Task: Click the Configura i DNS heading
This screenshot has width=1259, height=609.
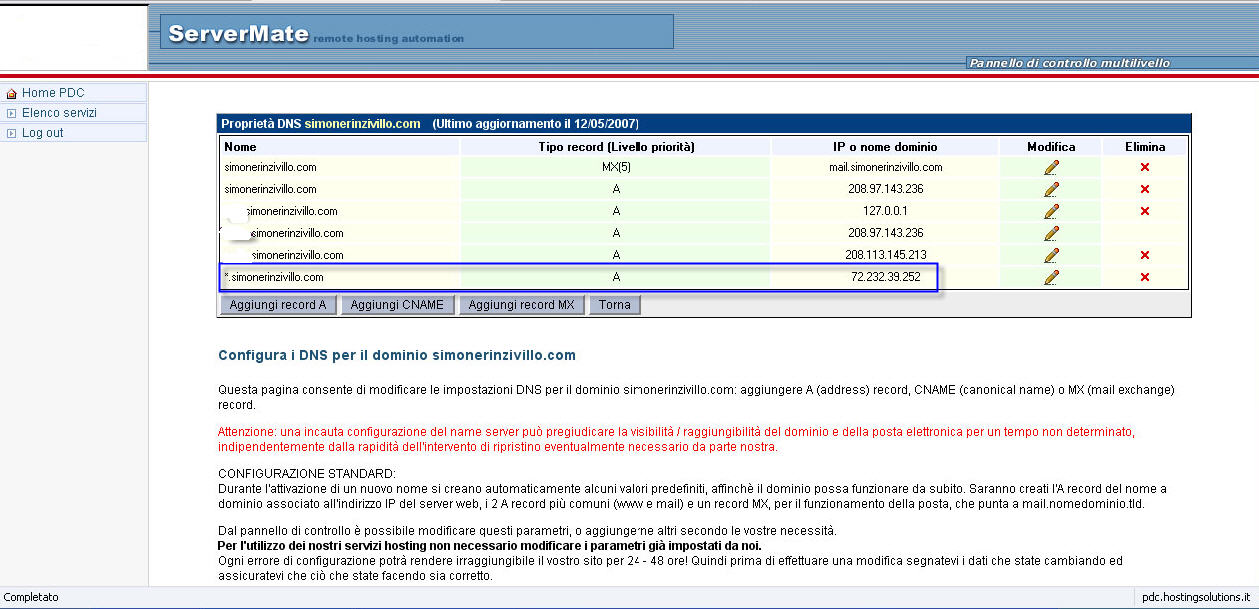Action: click(x=397, y=355)
